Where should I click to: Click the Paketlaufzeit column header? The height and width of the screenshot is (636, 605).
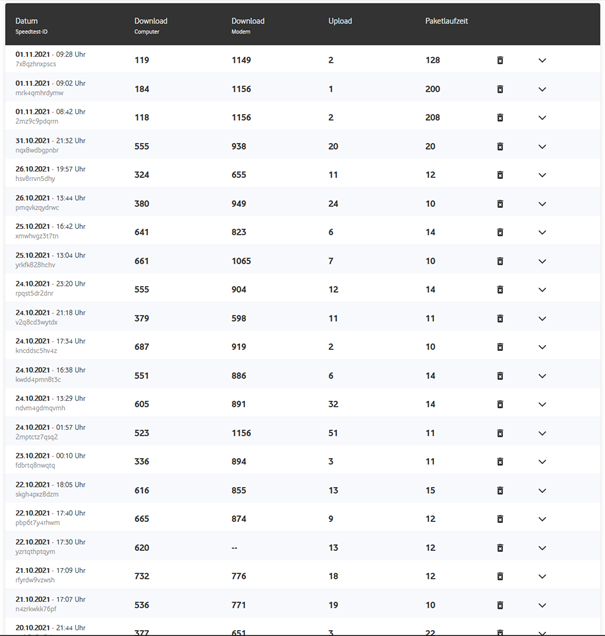pos(447,21)
